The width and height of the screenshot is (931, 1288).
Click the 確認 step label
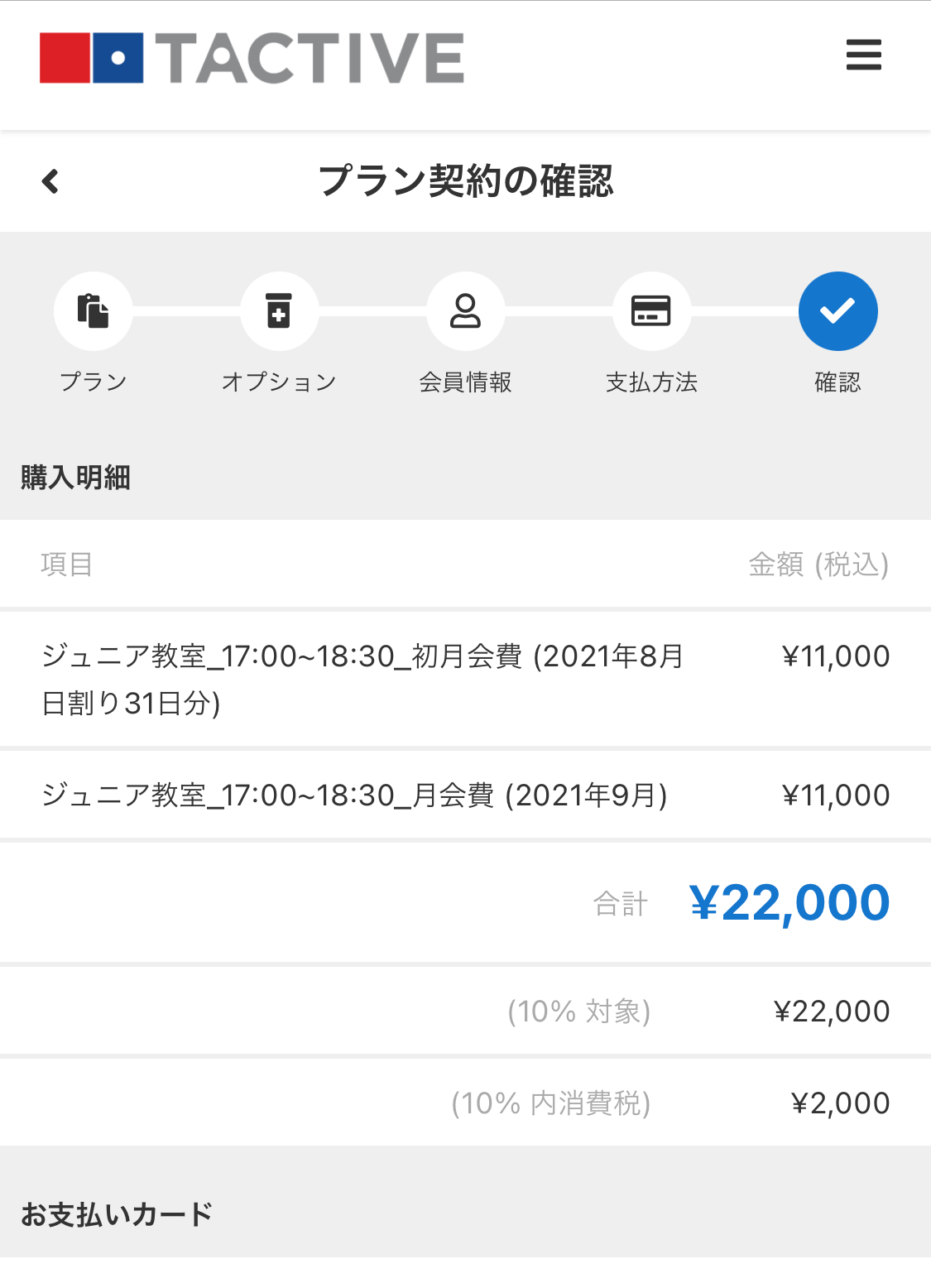coord(837,382)
